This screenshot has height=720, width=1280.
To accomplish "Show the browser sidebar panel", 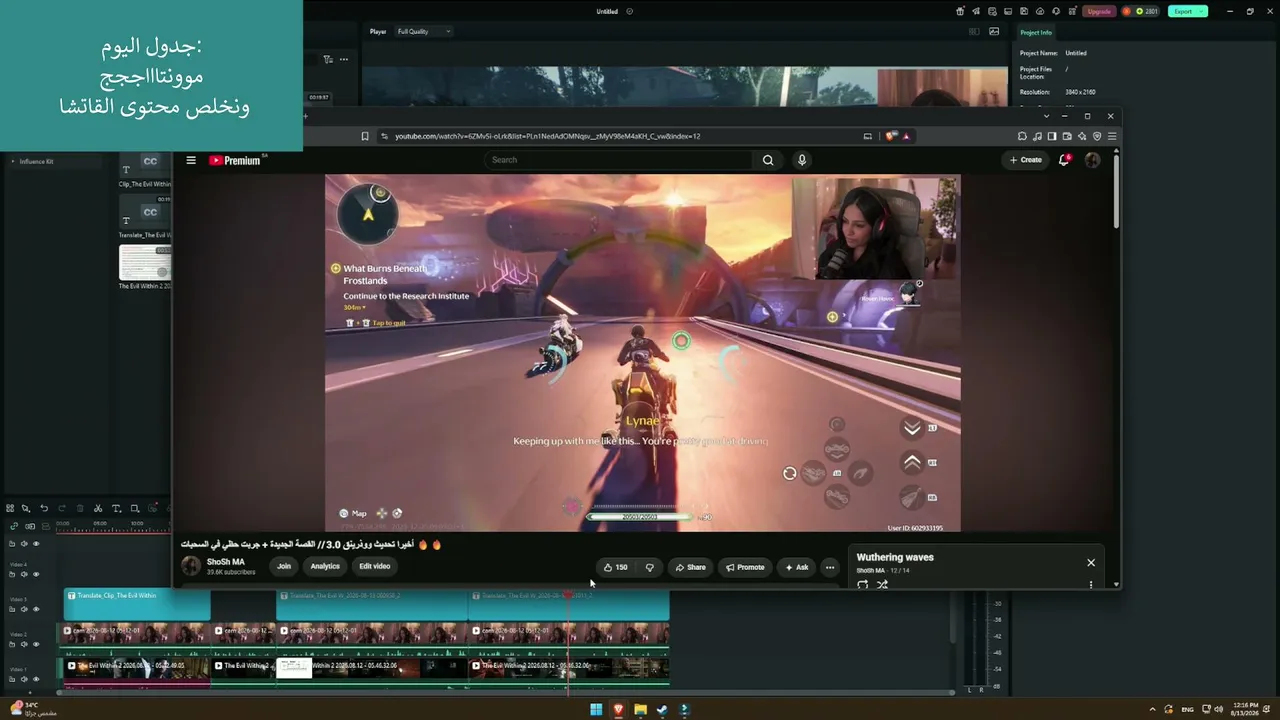I will click(1052, 136).
